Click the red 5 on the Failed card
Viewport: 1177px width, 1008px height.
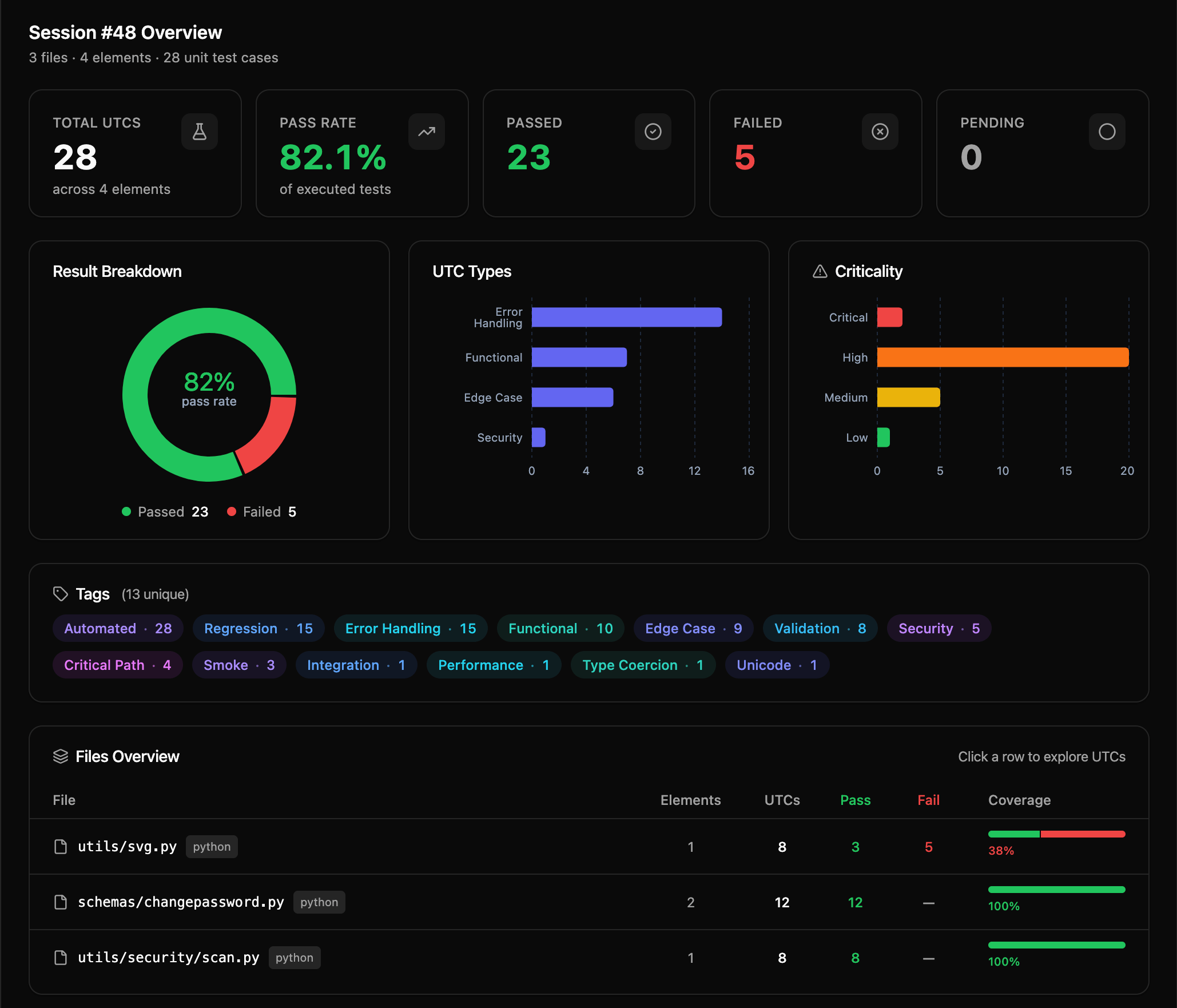745,157
